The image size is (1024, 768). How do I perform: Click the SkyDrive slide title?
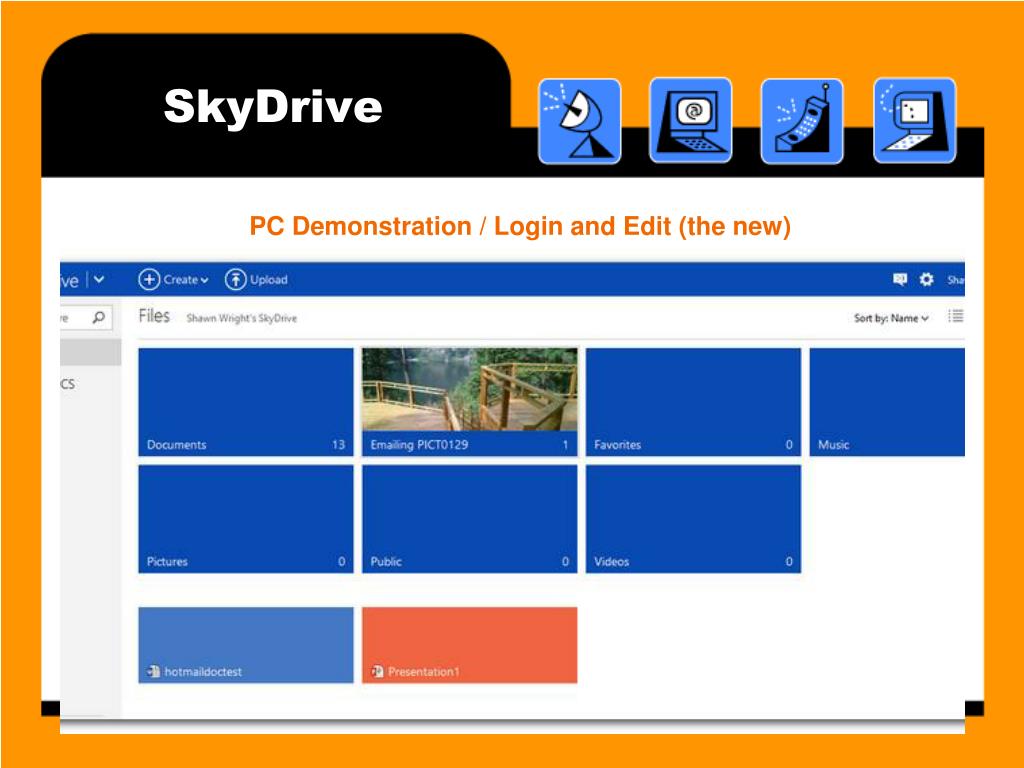pyautogui.click(x=272, y=106)
